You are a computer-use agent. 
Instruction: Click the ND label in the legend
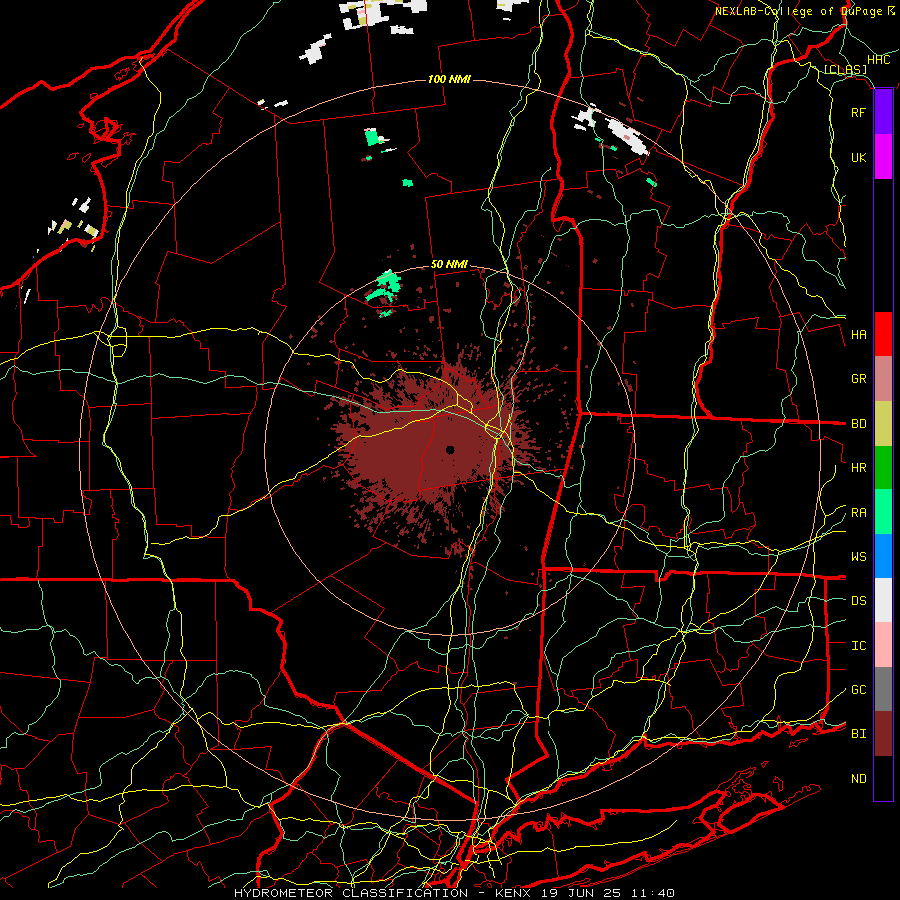(859, 779)
